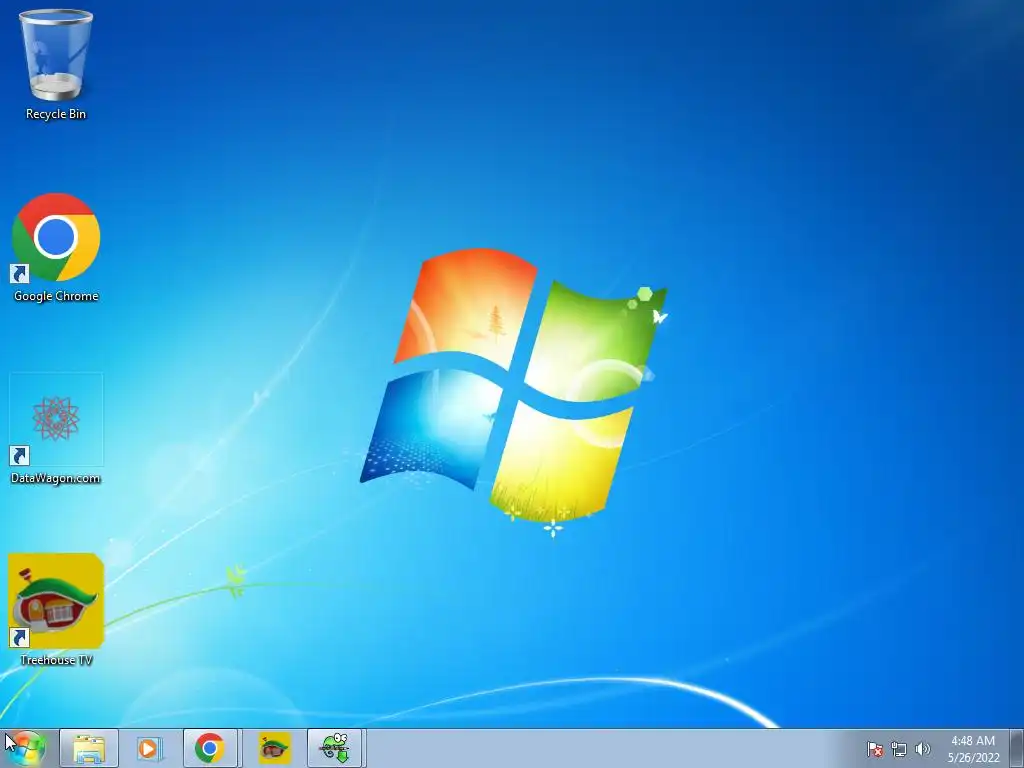
Task: Launch Windows Media Player from the taskbar
Action: click(x=150, y=748)
